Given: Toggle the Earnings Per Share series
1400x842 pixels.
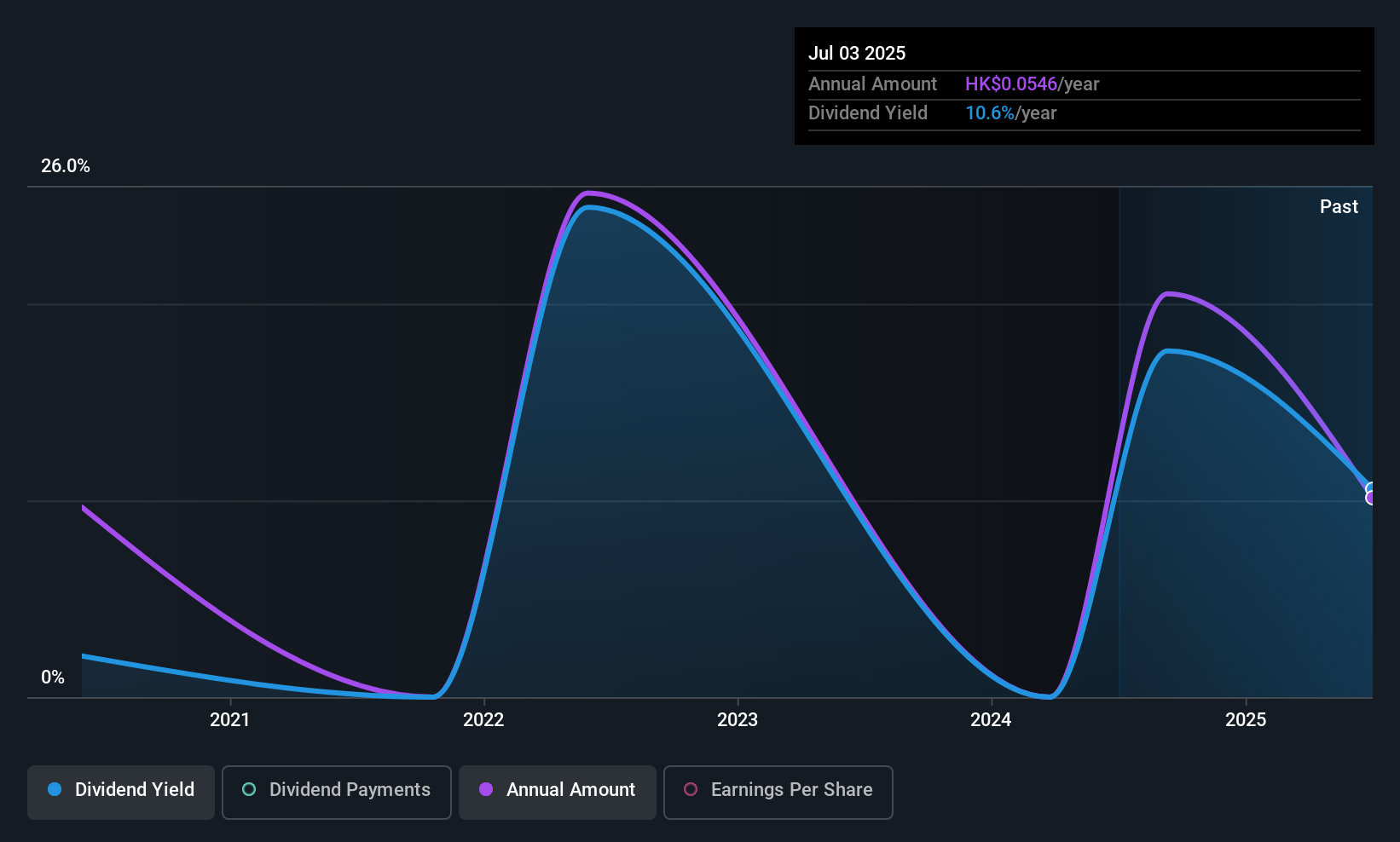Looking at the screenshot, I should click(x=778, y=793).
